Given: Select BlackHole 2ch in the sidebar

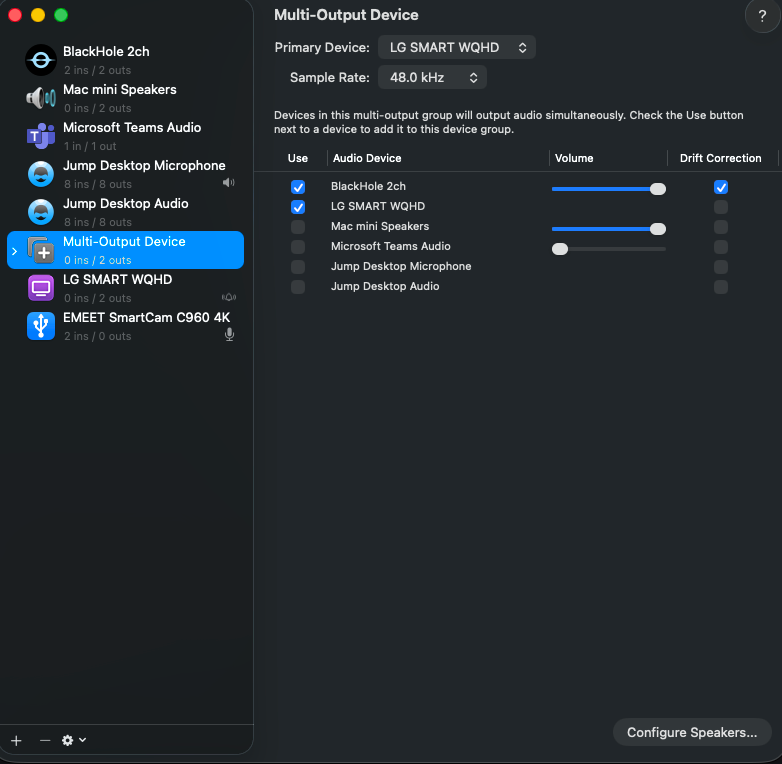Looking at the screenshot, I should (x=125, y=60).
